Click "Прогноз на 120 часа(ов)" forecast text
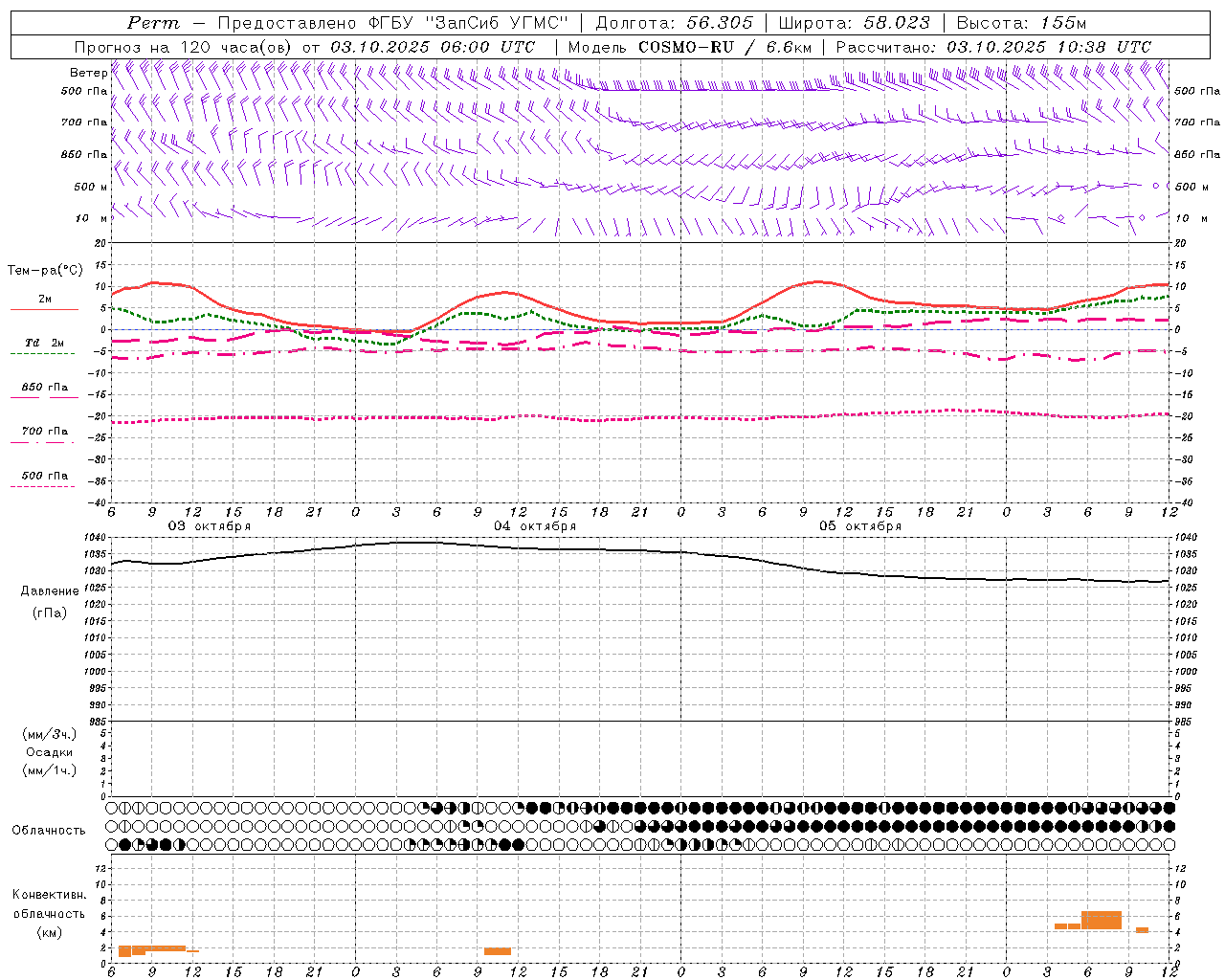Screen dimensions: 1225x980 pos(184,47)
